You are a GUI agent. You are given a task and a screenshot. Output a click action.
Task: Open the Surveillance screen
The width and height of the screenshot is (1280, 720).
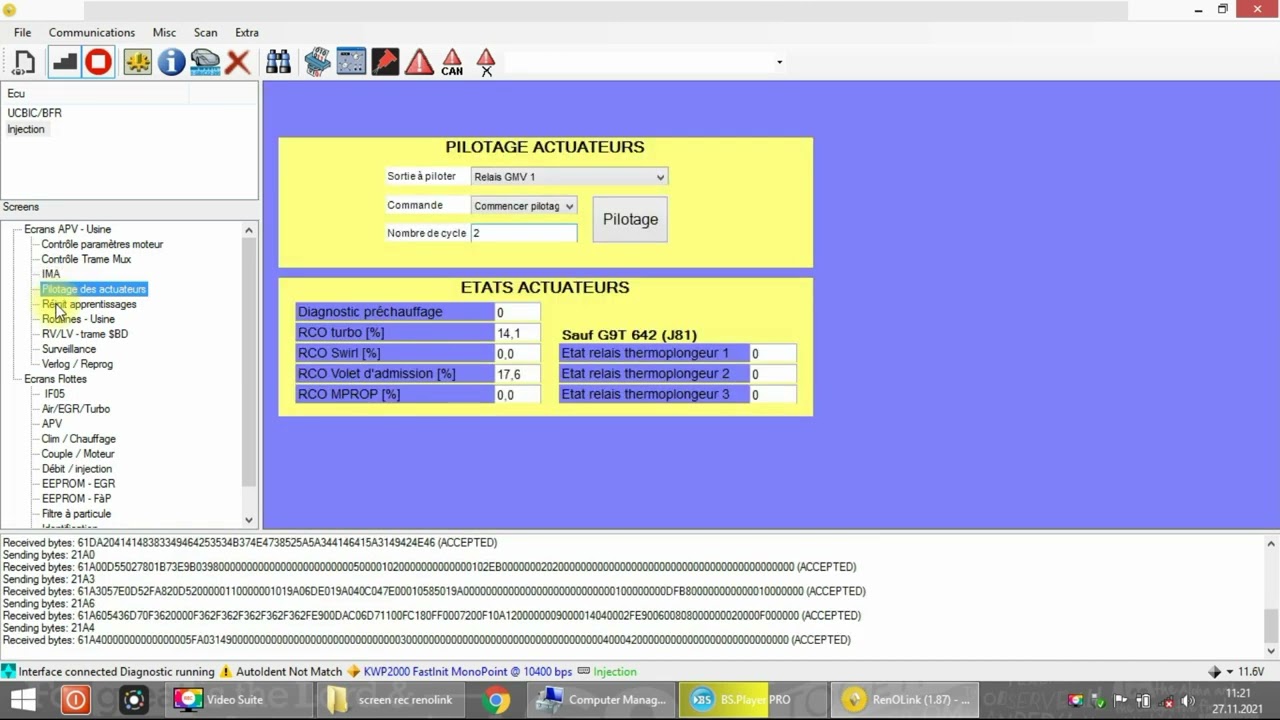tap(69, 349)
